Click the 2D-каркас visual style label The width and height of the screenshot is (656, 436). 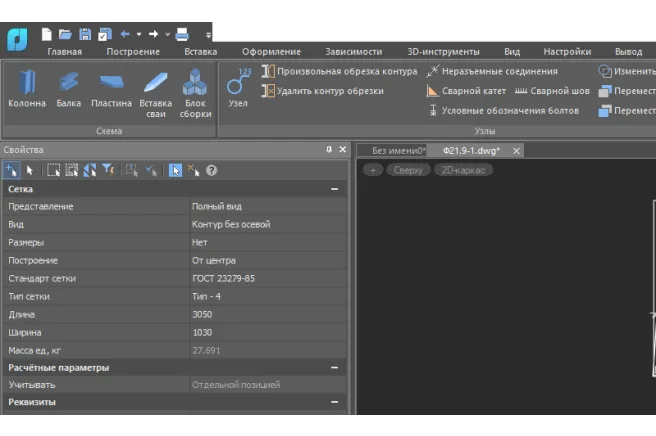[463, 170]
